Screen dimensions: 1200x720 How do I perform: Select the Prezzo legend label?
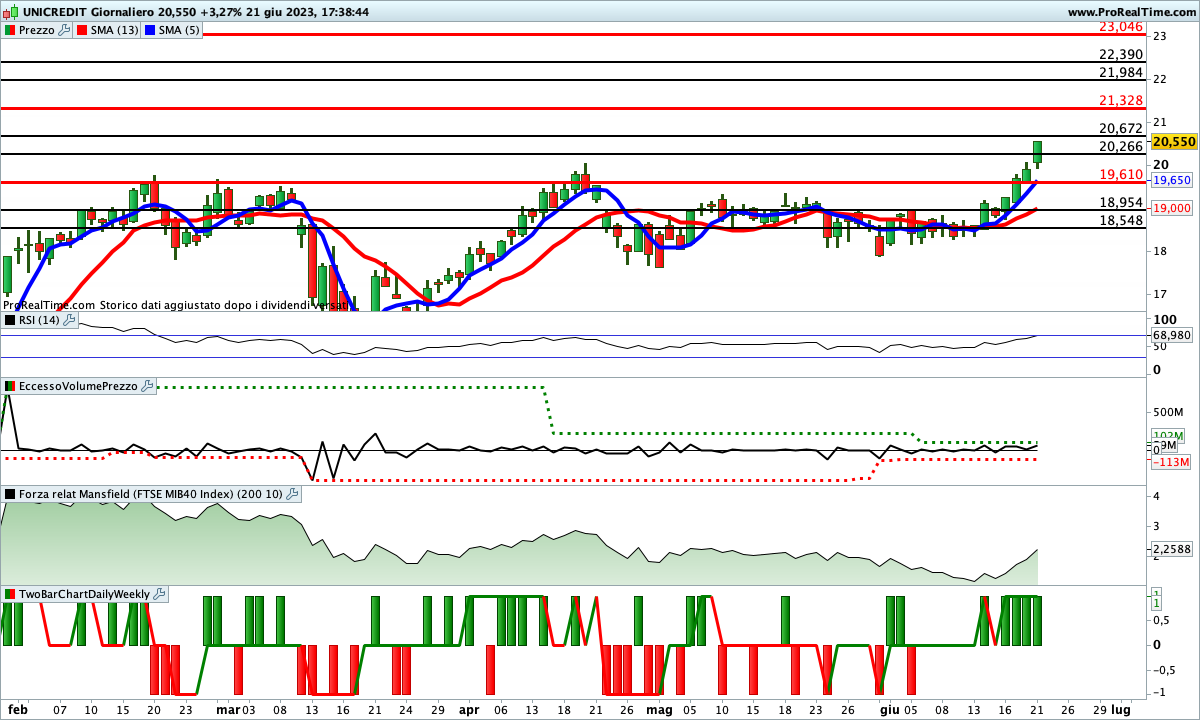click(38, 30)
